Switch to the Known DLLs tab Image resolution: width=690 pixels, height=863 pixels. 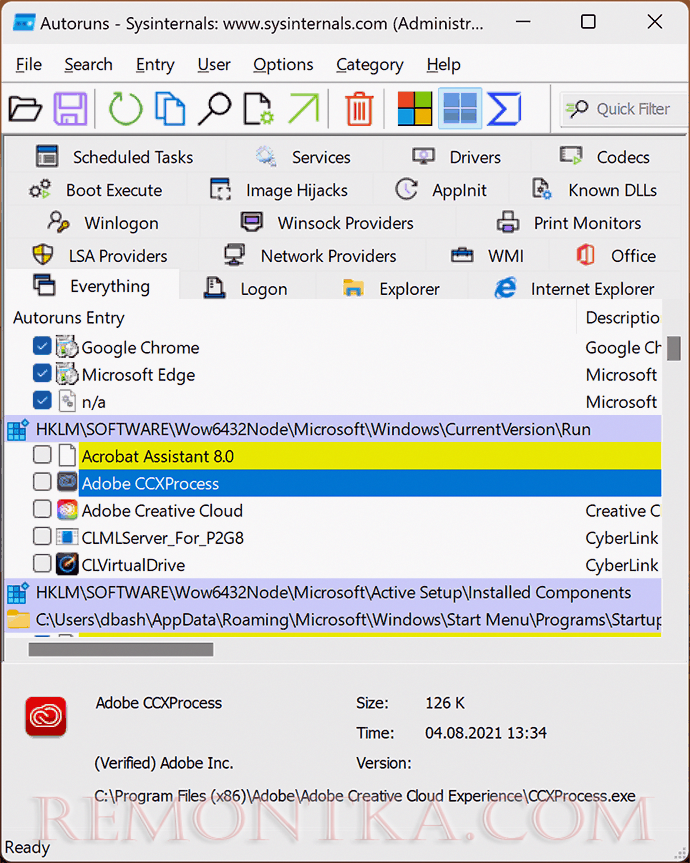pos(595,190)
